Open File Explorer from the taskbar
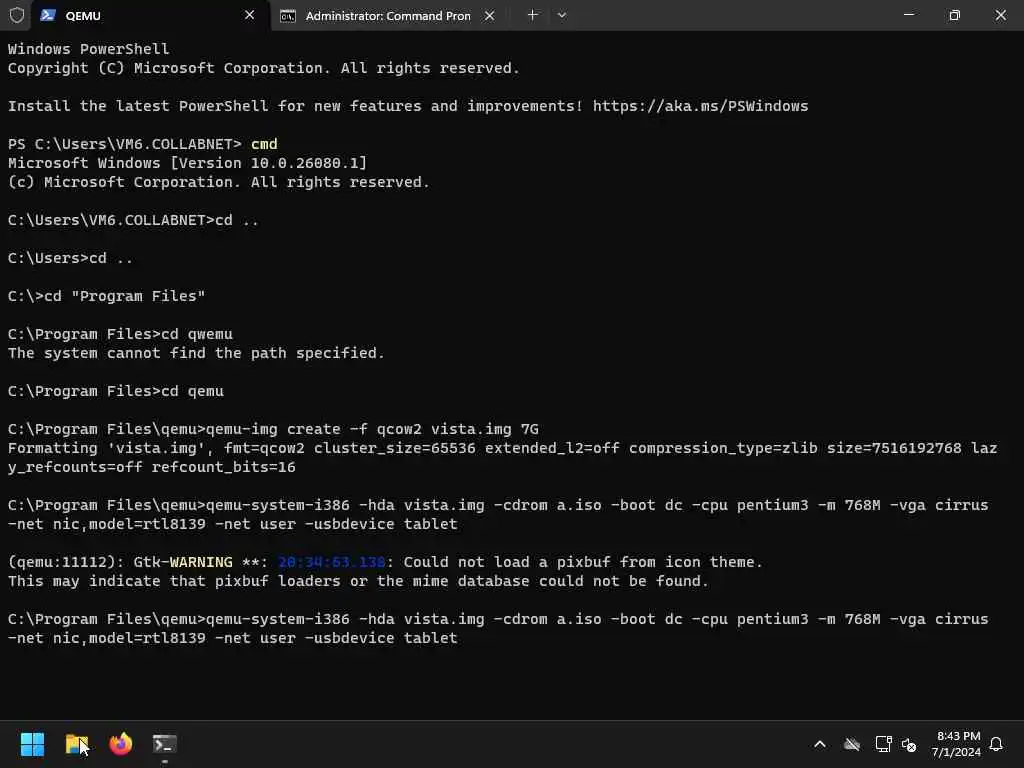 point(77,744)
